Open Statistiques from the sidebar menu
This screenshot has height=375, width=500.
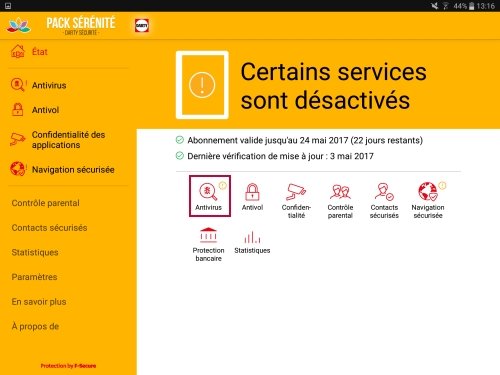(x=35, y=252)
